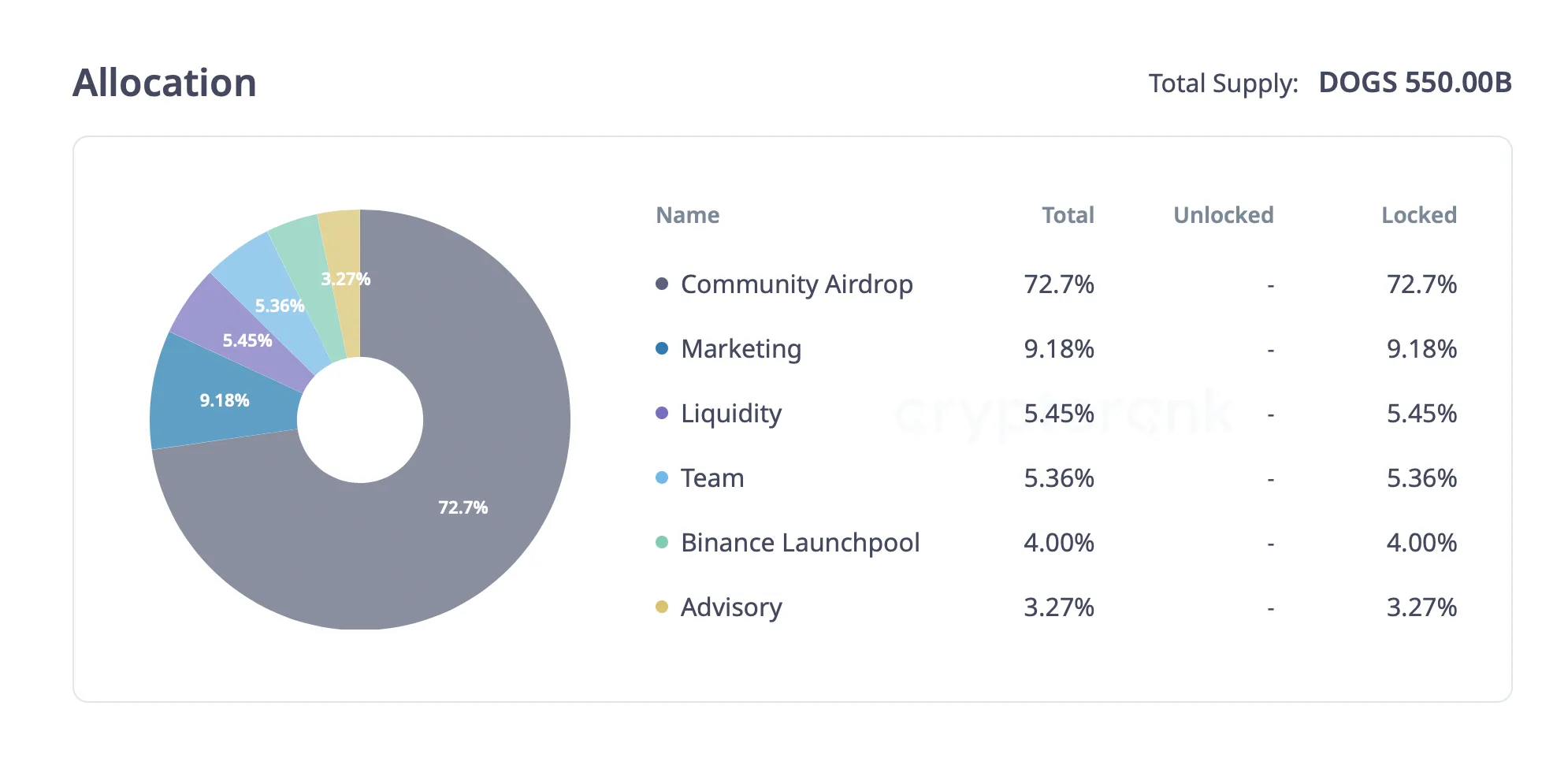This screenshot has height=780, width=1568.
Task: Click the Allocation section heading
Action: 165,83
